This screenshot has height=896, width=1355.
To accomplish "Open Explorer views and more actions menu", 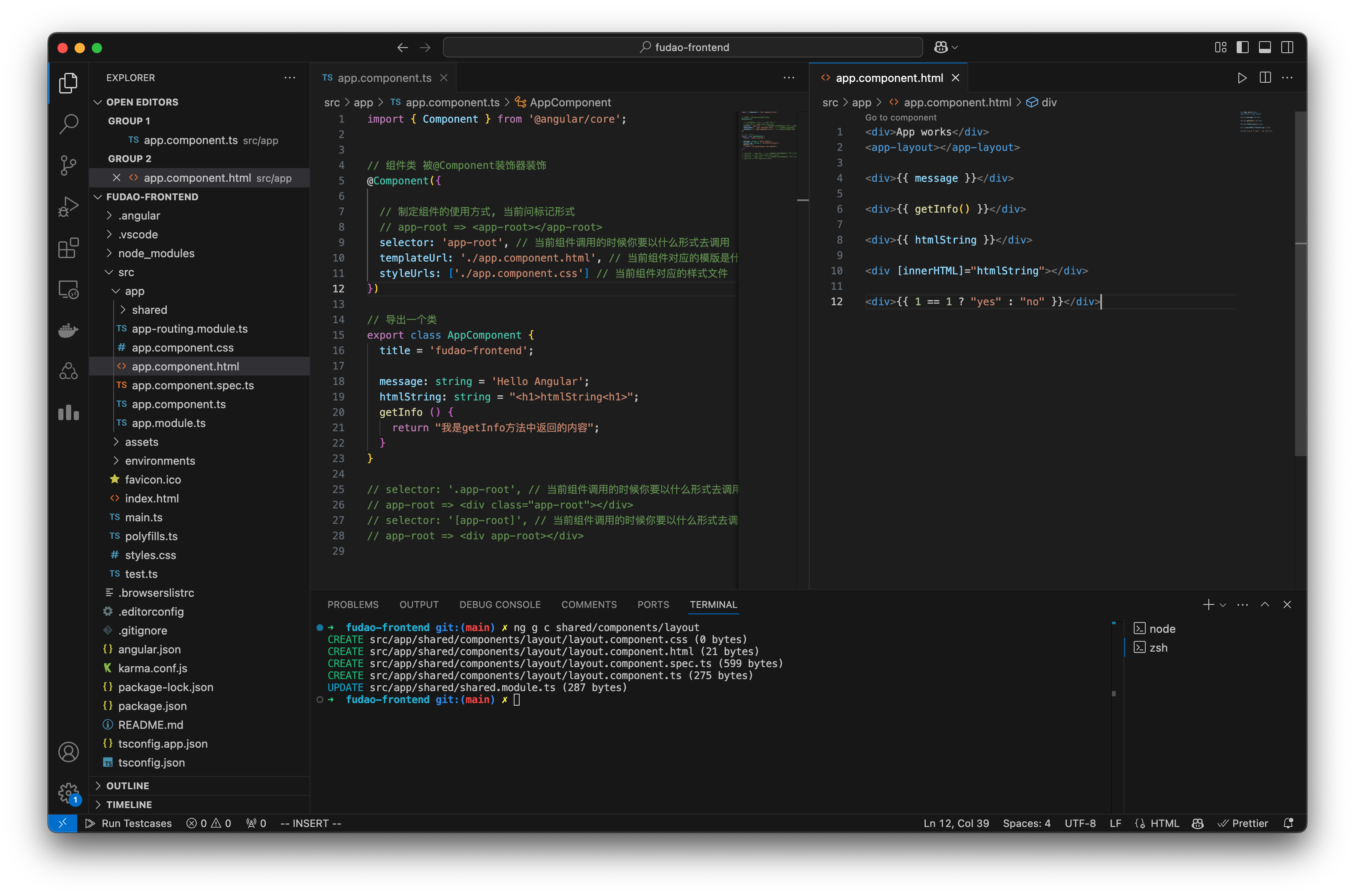I will click(x=290, y=78).
